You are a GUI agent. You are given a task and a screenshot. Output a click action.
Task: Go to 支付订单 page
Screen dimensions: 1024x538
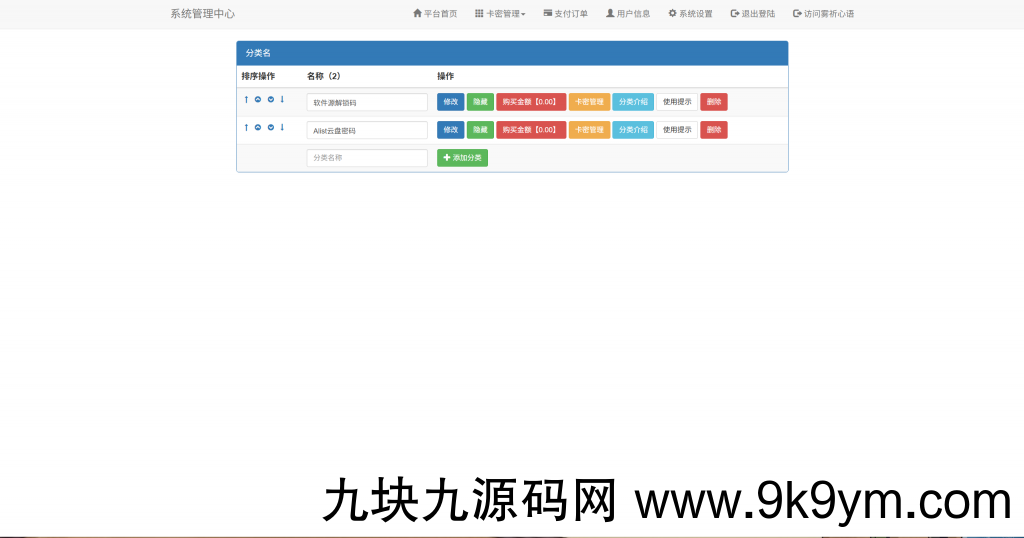point(566,14)
